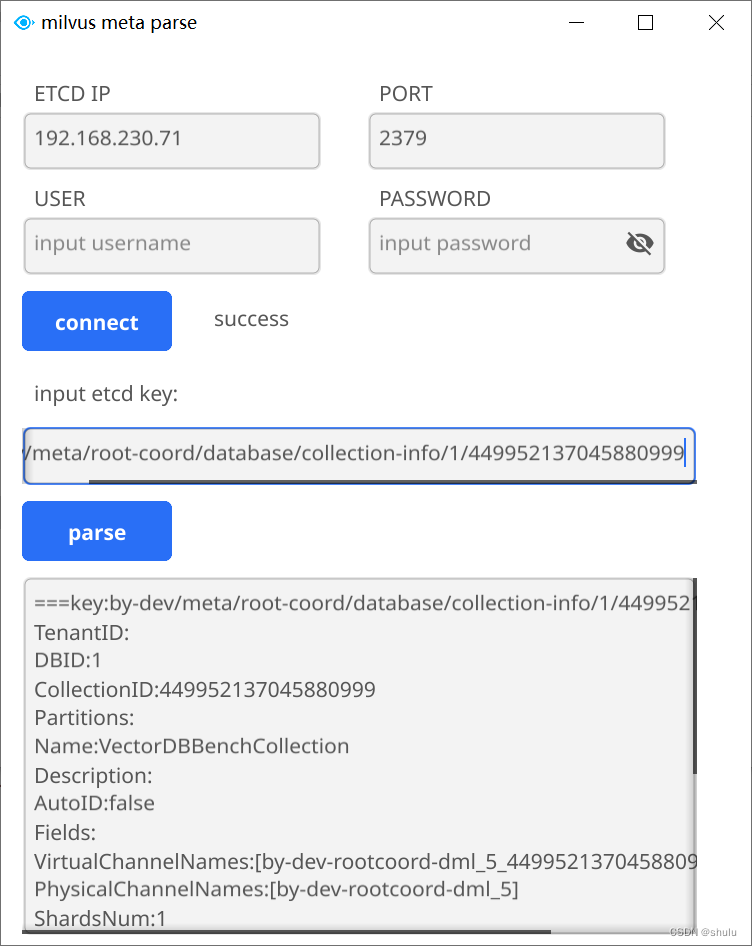Click the username input field
Viewport: 752px width, 946px height.
pos(172,246)
